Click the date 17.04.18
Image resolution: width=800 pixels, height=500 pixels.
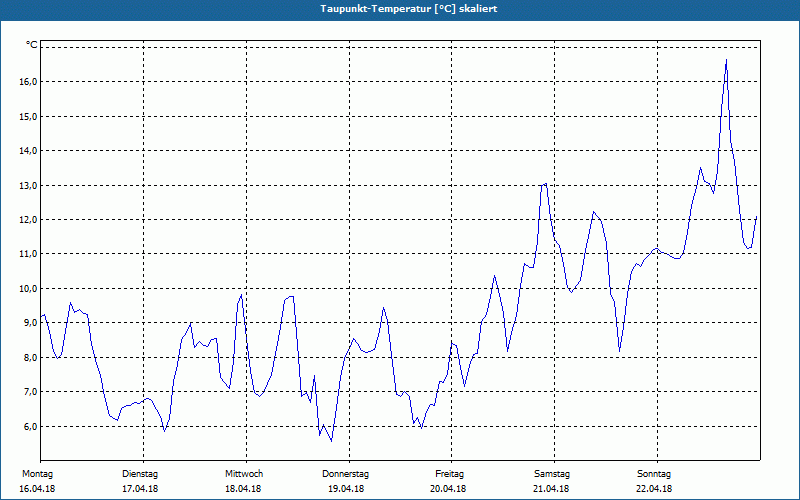click(x=140, y=489)
